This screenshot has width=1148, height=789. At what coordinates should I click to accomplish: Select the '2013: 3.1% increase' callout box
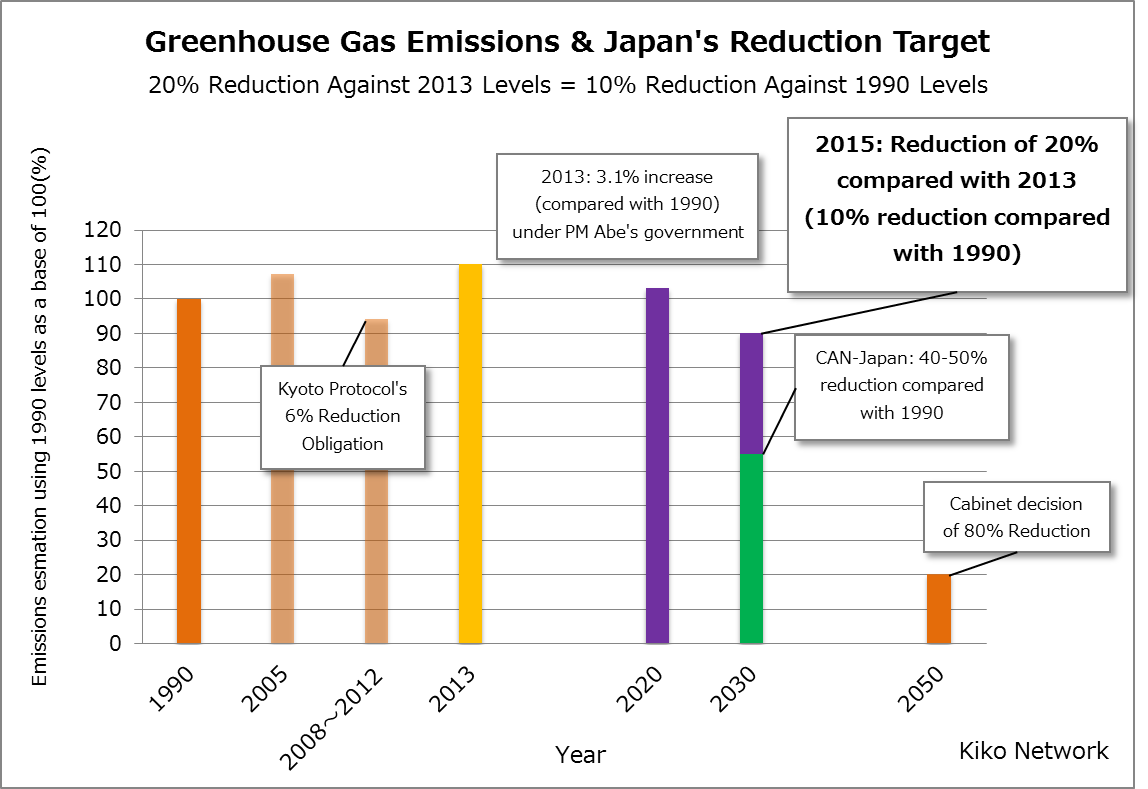(x=627, y=206)
